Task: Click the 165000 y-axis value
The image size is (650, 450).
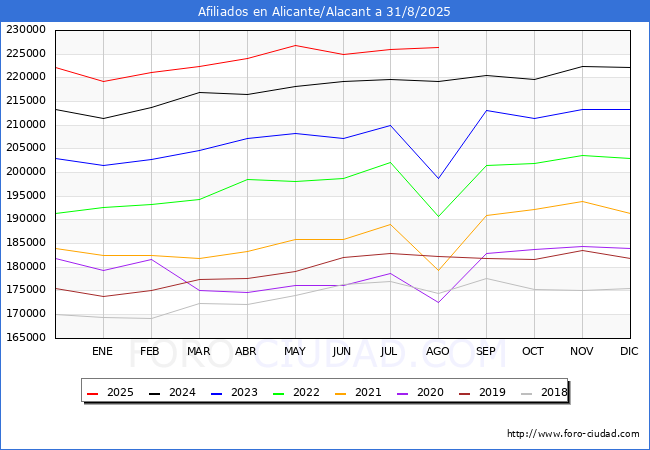Action: tap(26, 337)
